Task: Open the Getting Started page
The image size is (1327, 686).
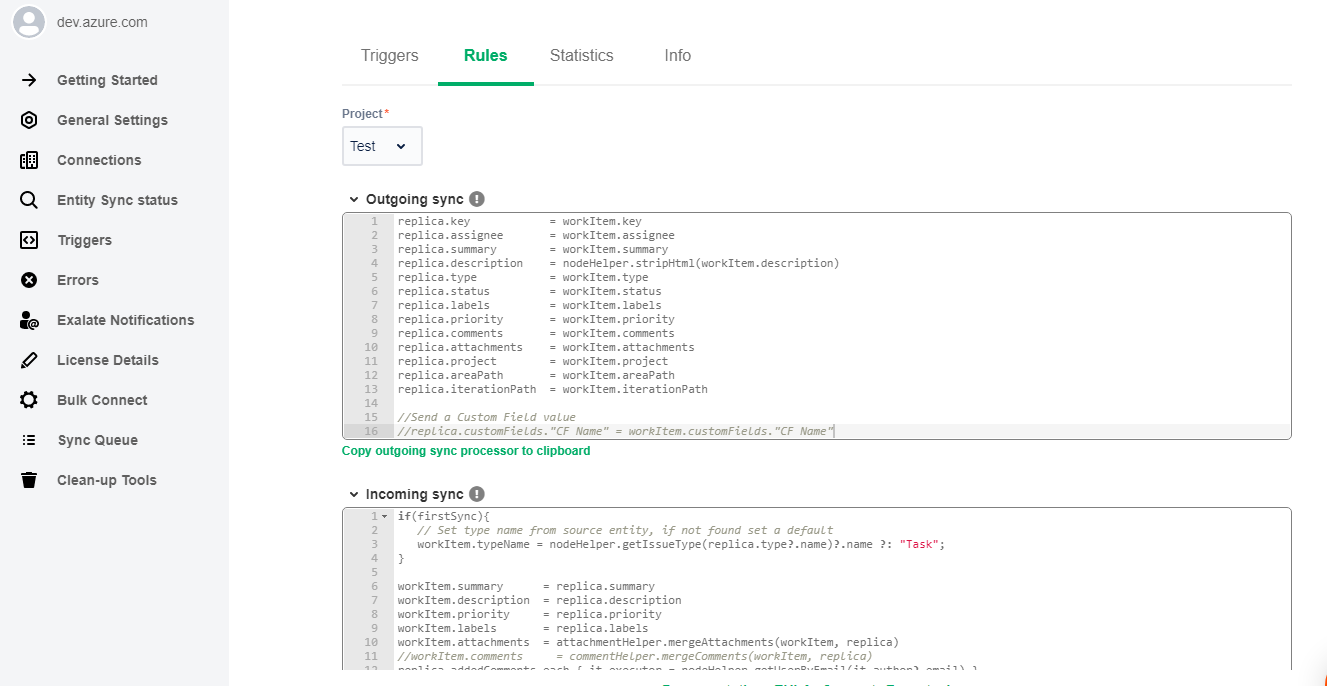Action: point(107,80)
